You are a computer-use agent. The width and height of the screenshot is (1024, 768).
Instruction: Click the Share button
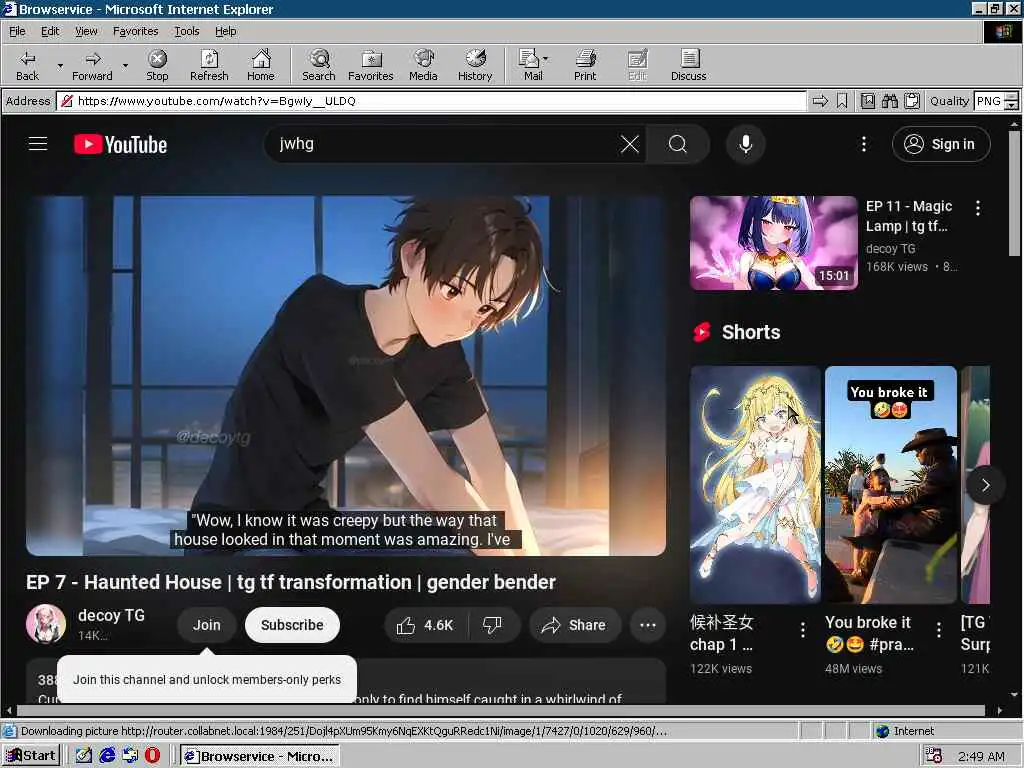point(573,625)
